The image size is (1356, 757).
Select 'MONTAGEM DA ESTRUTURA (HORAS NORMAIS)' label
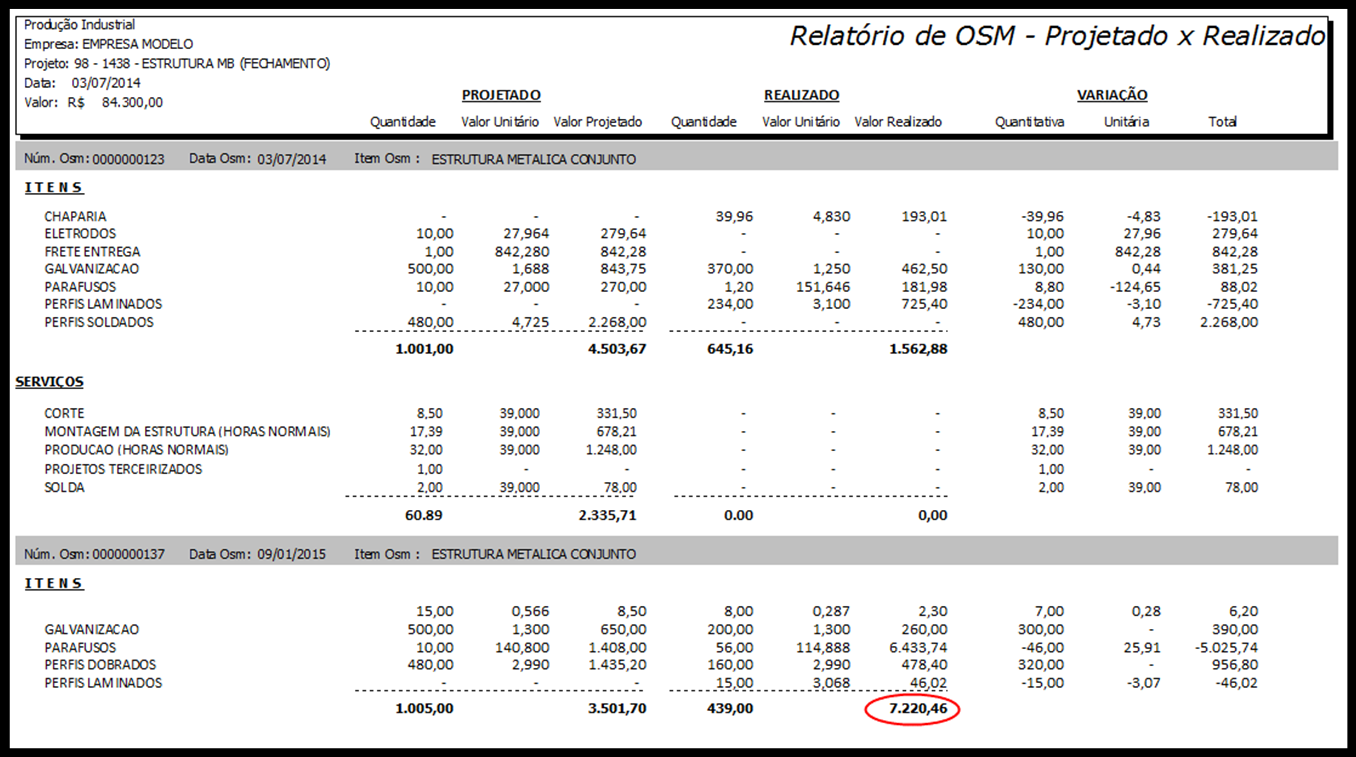pyautogui.click(x=187, y=432)
